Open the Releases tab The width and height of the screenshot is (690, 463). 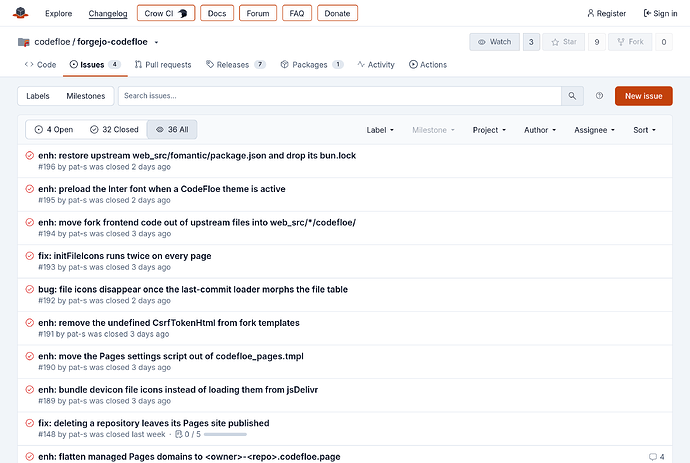click(235, 65)
